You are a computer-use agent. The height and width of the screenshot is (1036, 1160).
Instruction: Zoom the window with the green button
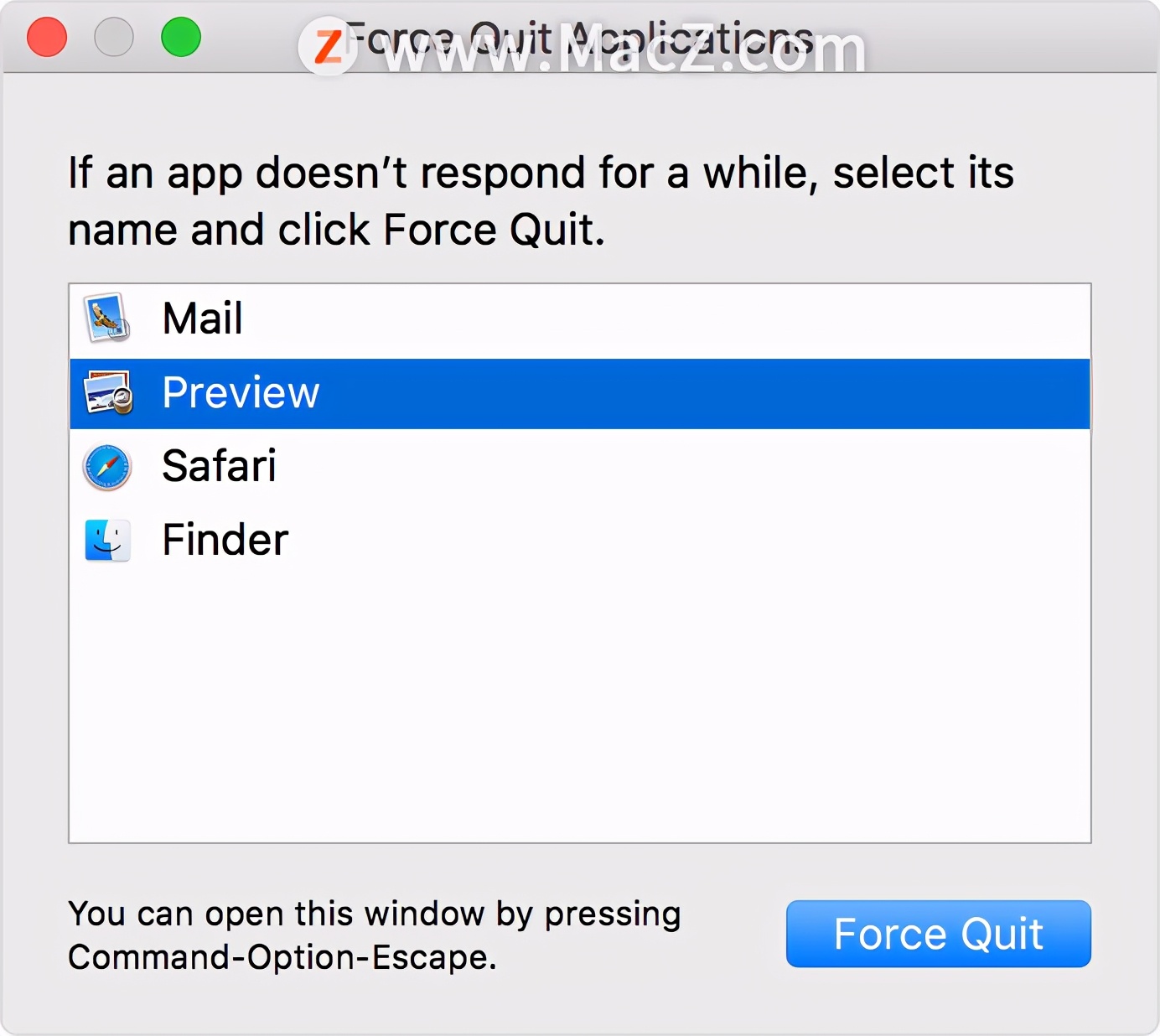click(x=181, y=37)
